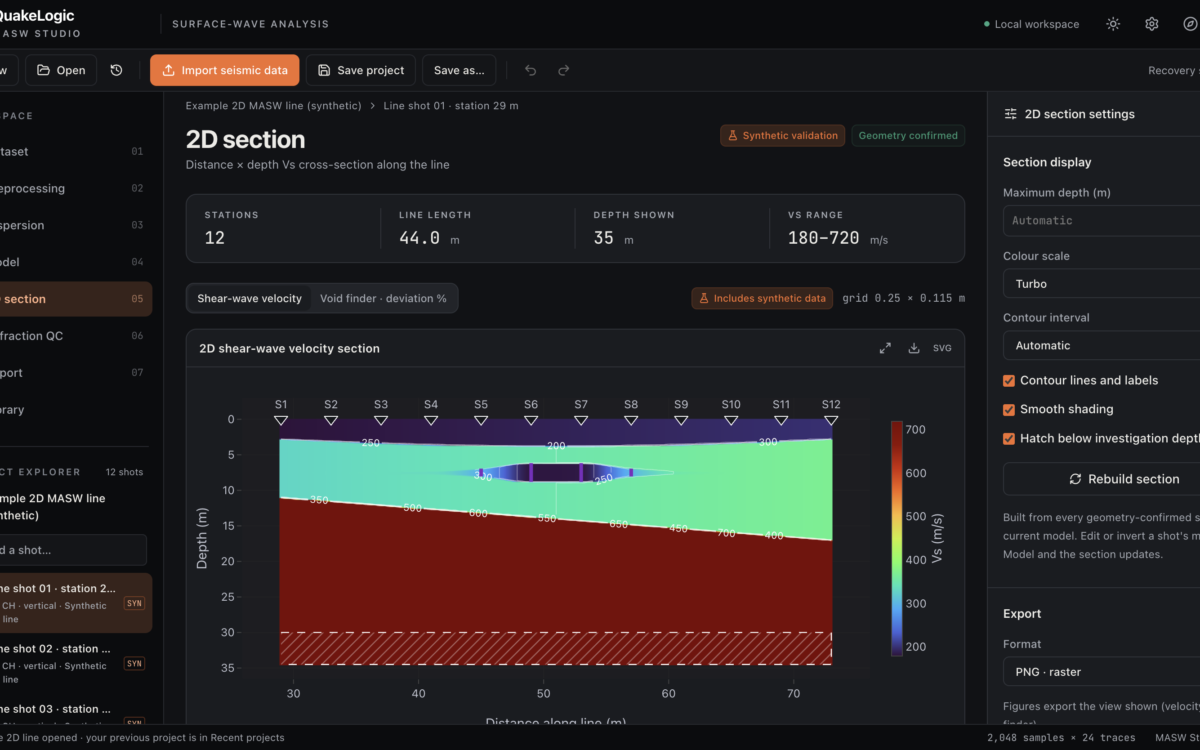Select shot 01 in the project explorer

coord(76,603)
